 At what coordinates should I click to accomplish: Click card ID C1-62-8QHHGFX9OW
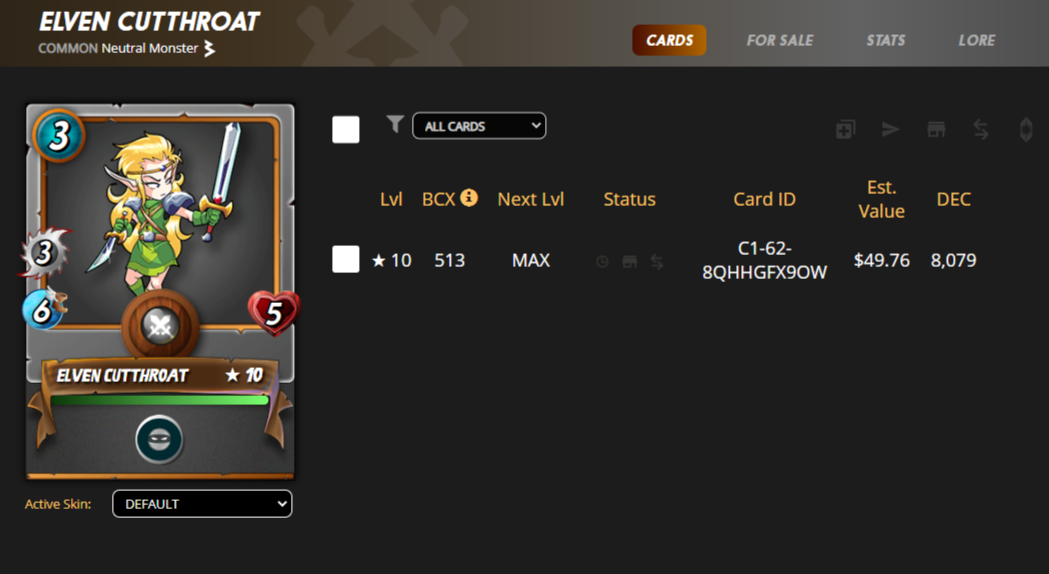[764, 260]
